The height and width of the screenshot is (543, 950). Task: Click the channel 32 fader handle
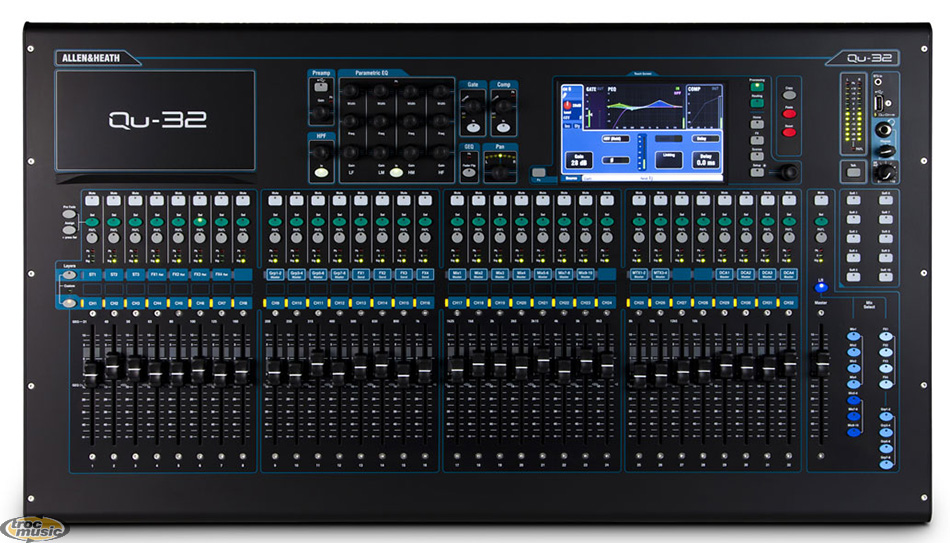click(x=789, y=365)
